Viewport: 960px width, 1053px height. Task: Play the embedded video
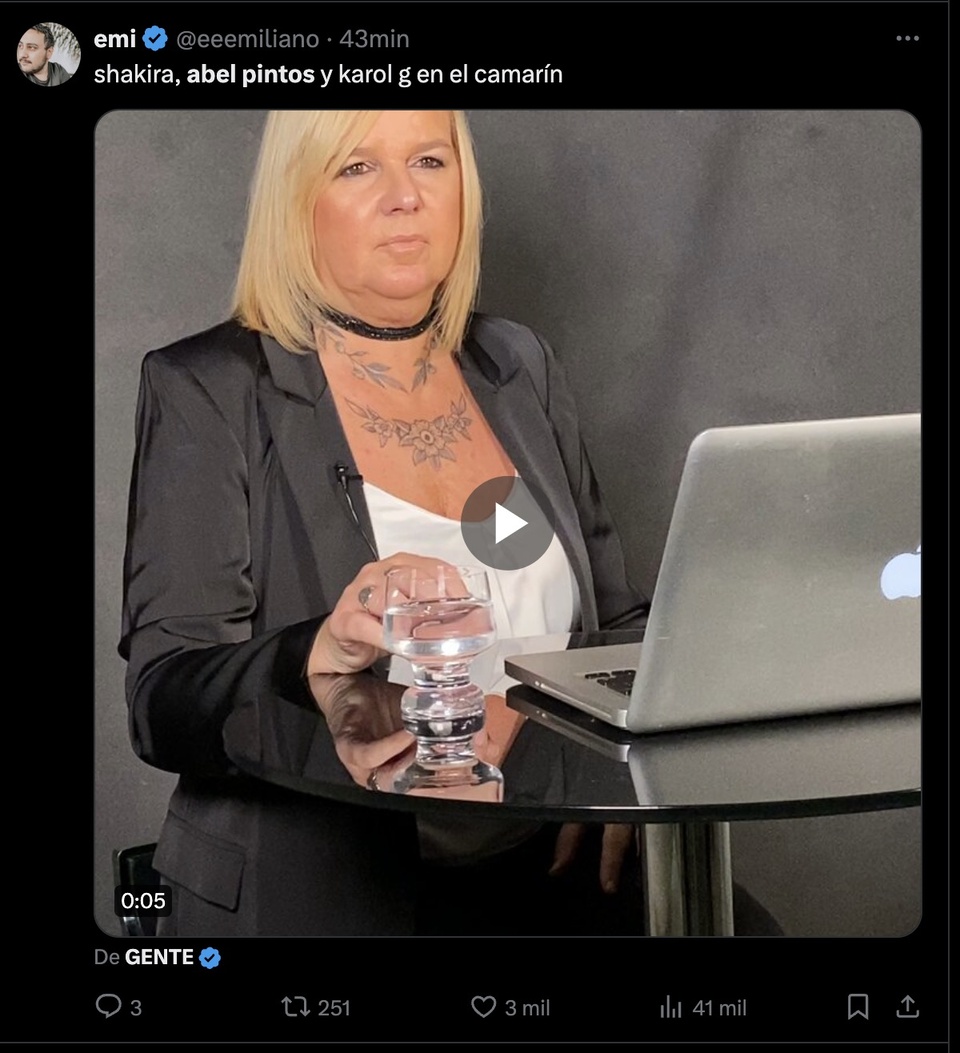[x=507, y=523]
